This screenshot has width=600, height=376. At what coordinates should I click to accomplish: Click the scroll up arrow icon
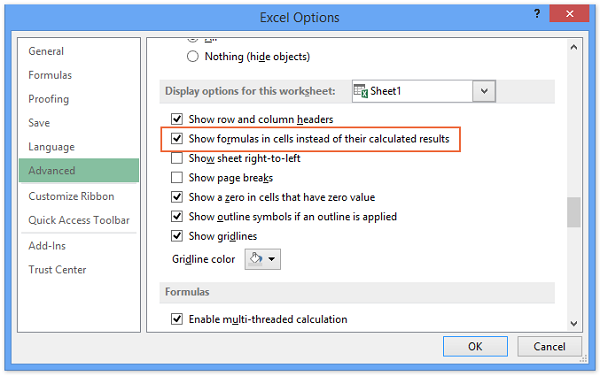[574, 47]
